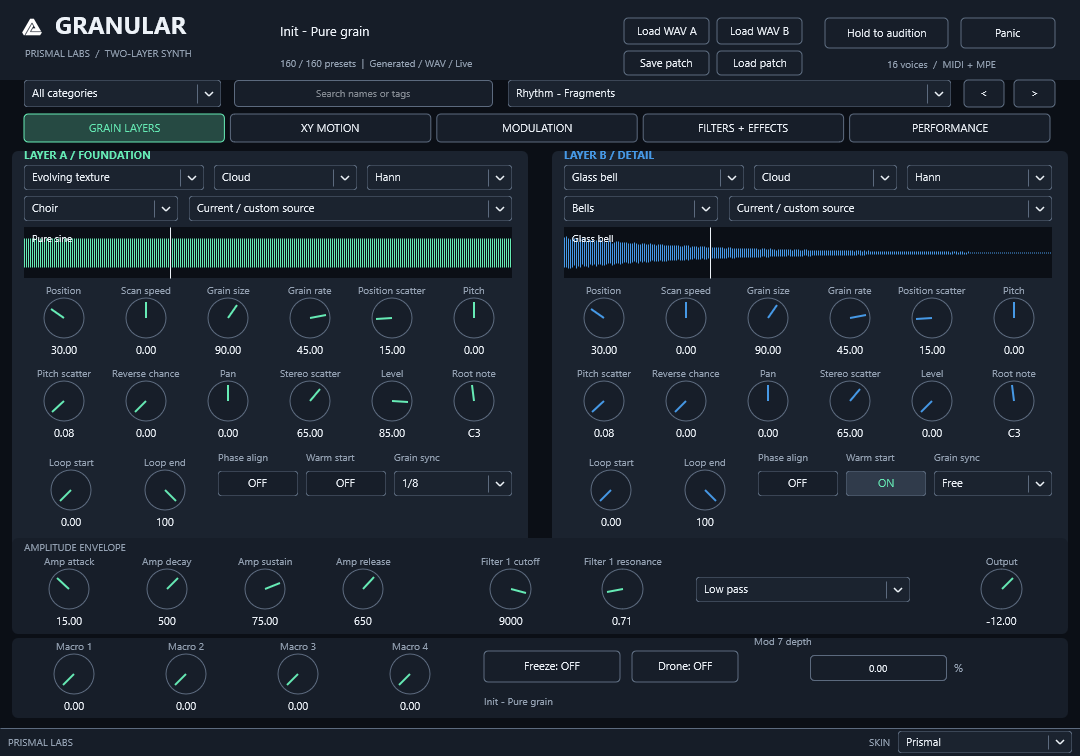1080x756 pixels.
Task: Hit the Panic button
Action: click(1008, 33)
